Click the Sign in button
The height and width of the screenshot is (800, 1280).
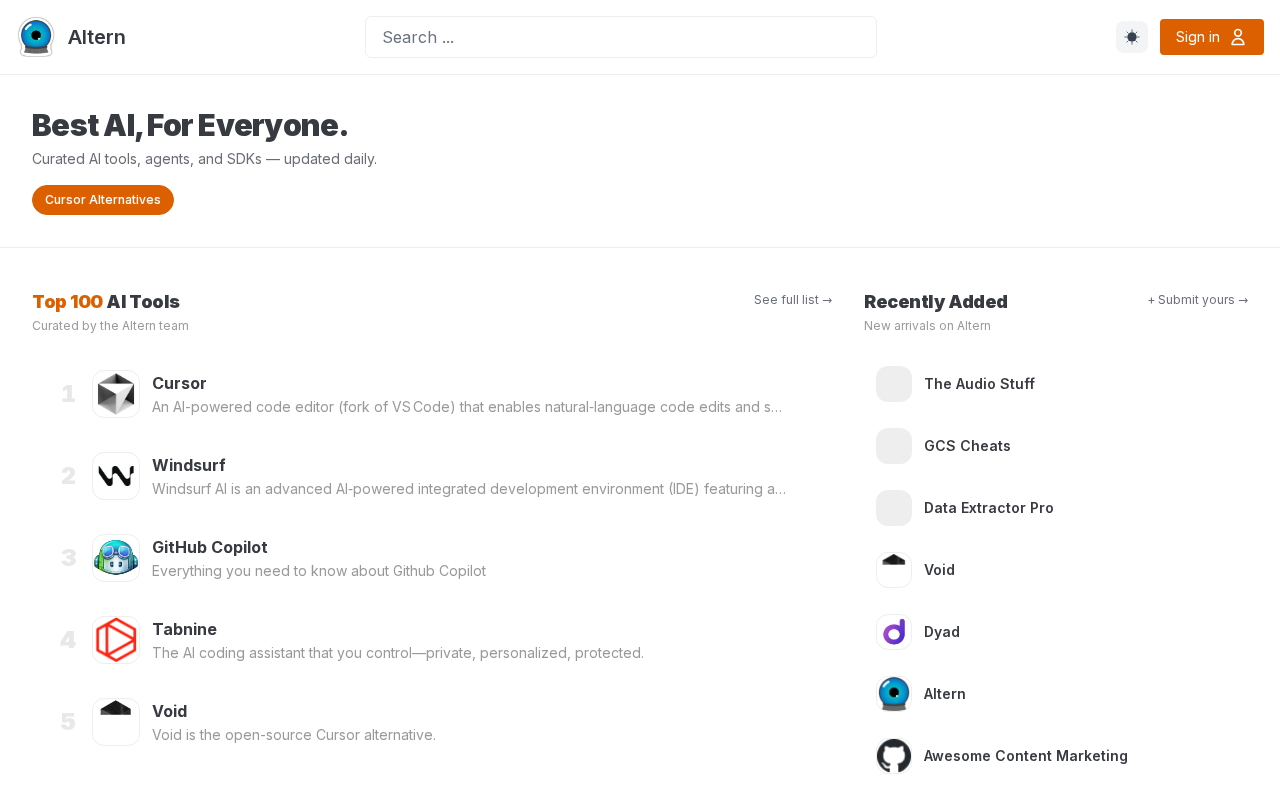1212,37
